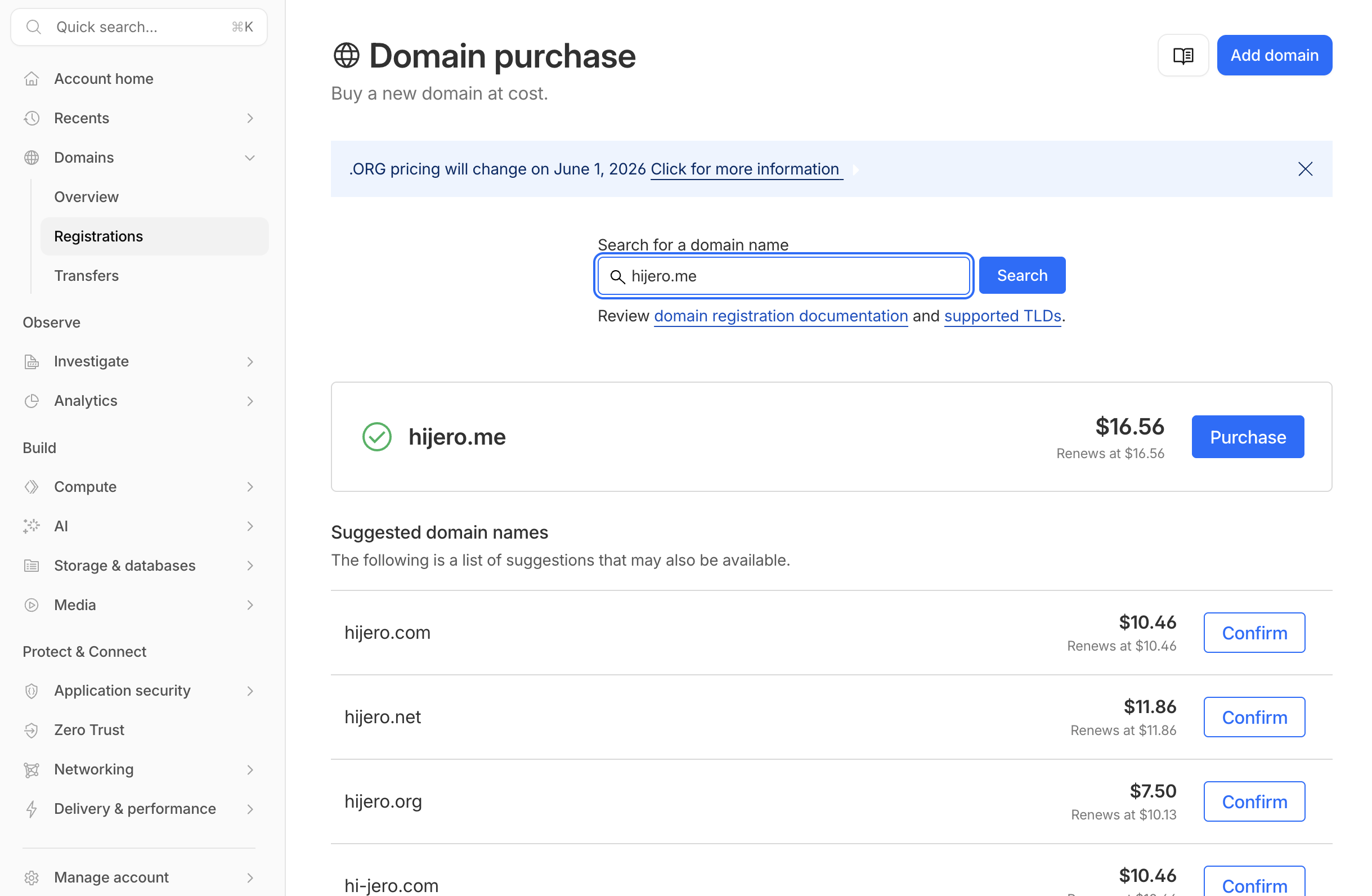
Task: Expand the Application security chevron
Action: point(250,691)
